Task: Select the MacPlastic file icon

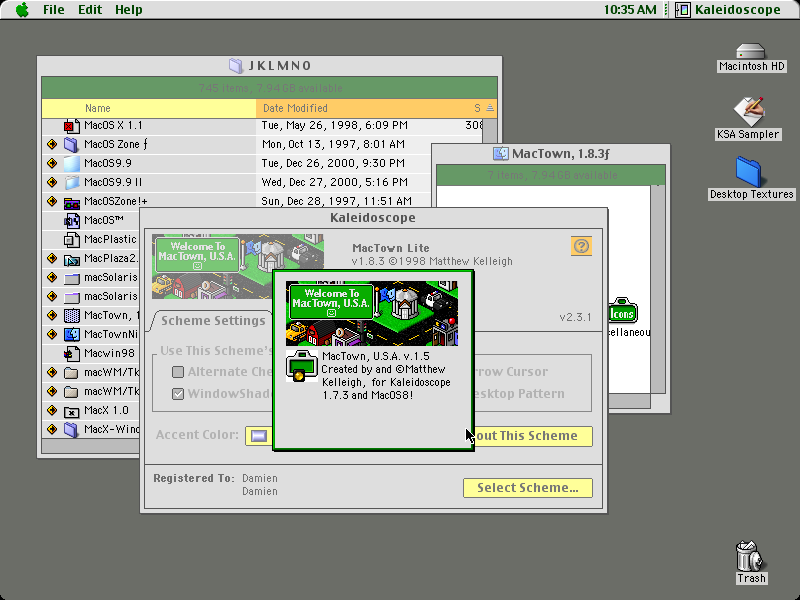Action: point(71,239)
